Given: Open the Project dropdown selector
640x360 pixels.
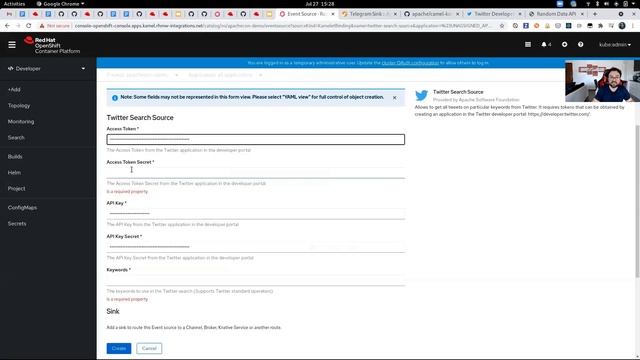Looking at the screenshot, I should click(142, 75).
